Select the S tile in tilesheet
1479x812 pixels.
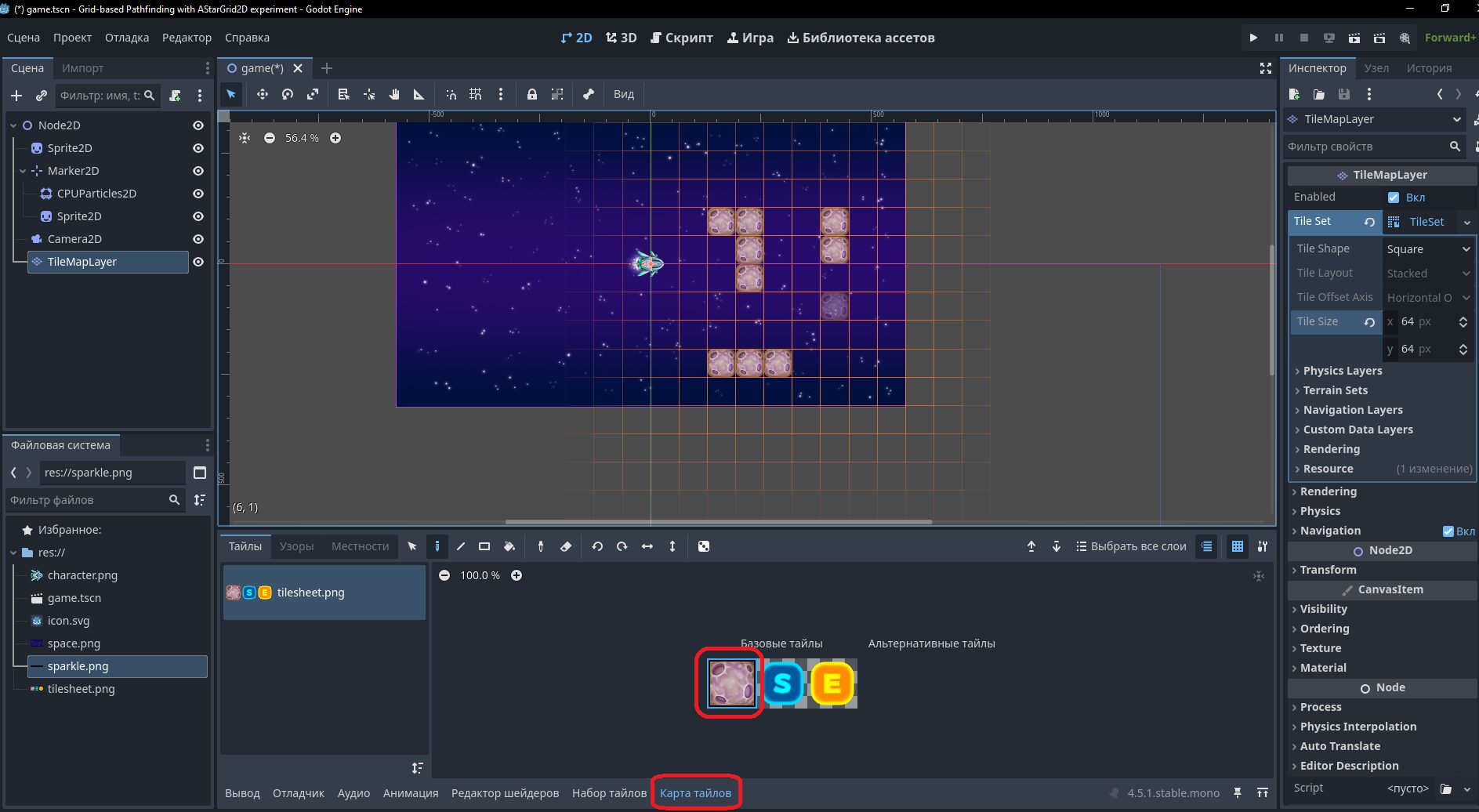782,683
